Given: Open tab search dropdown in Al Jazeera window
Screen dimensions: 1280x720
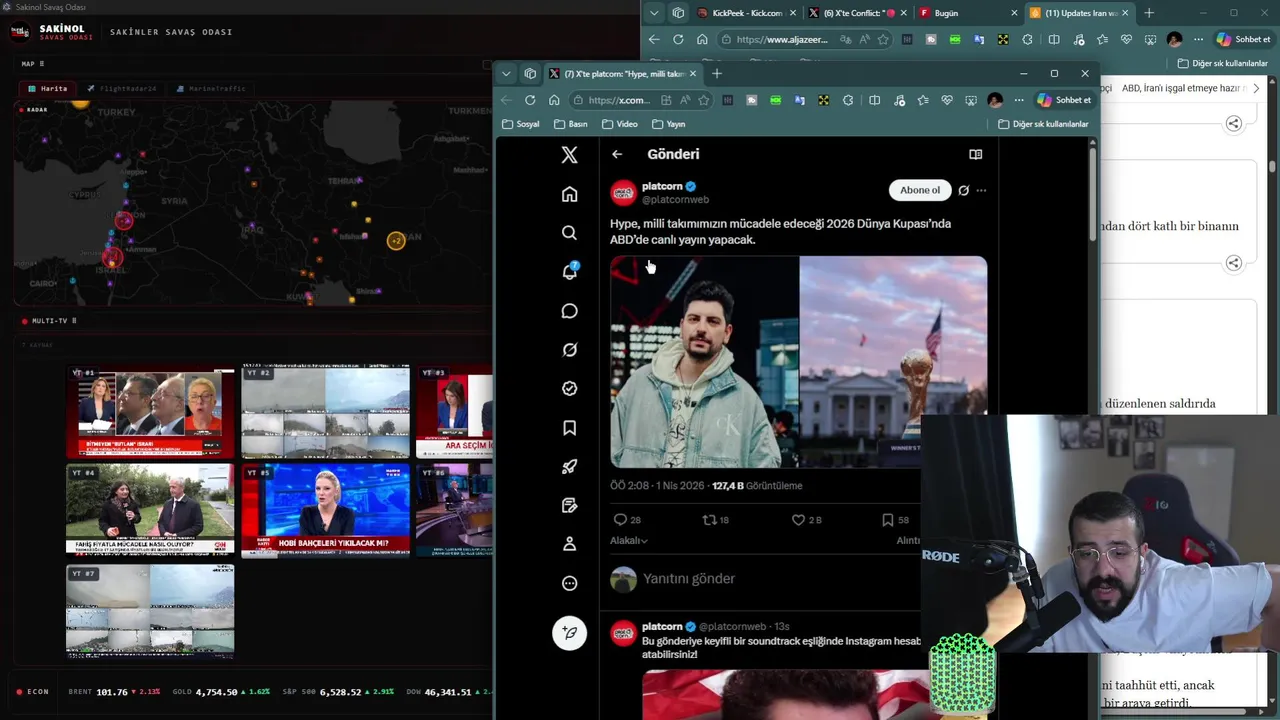Looking at the screenshot, I should 654,13.
